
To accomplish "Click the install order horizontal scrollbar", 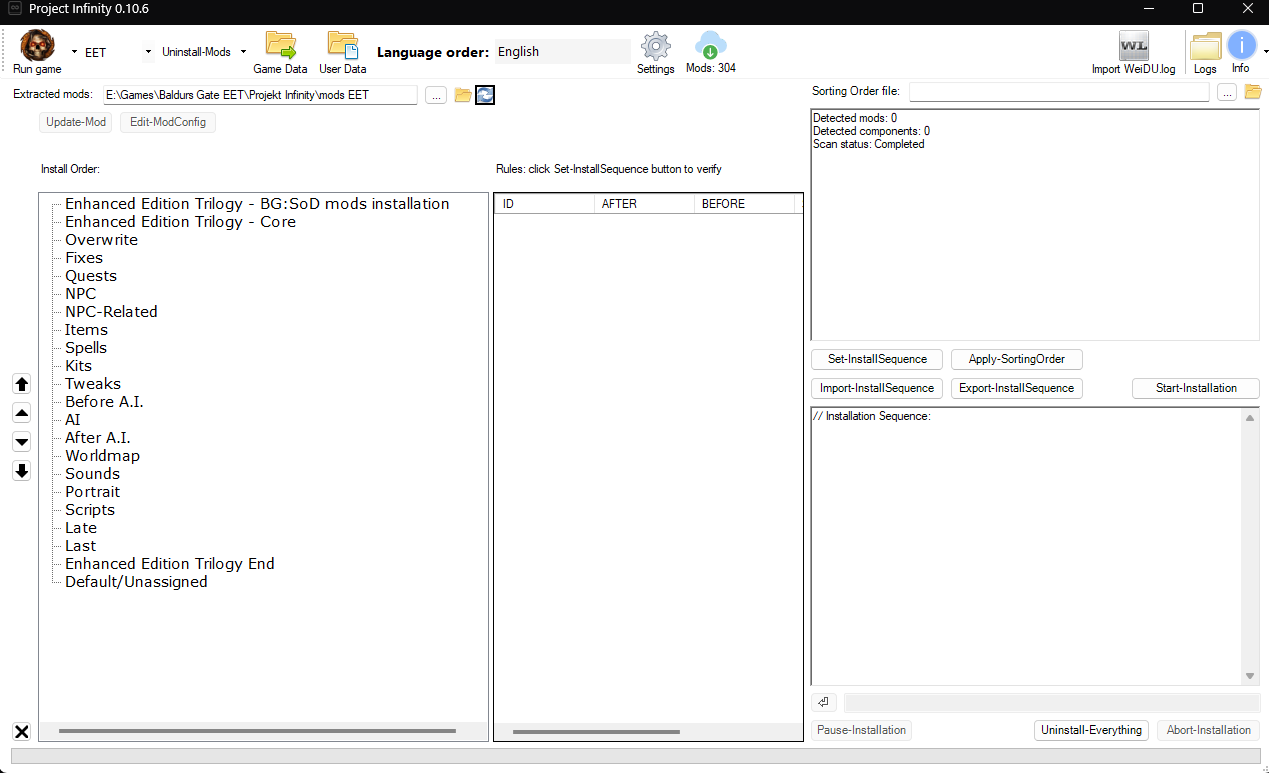I will point(257,731).
